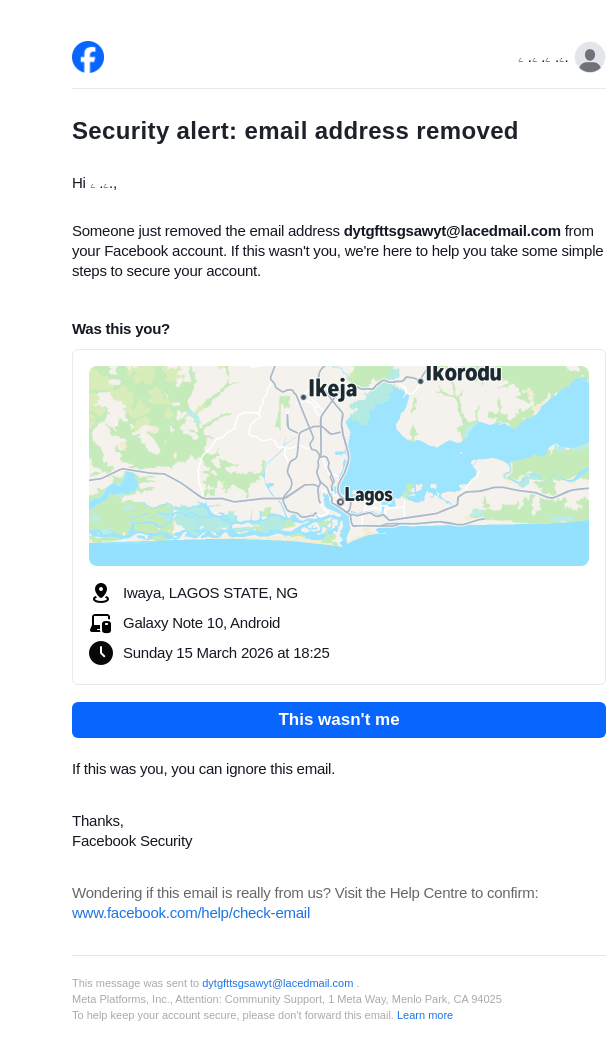Click the Ikorodu label on the map

tap(463, 374)
